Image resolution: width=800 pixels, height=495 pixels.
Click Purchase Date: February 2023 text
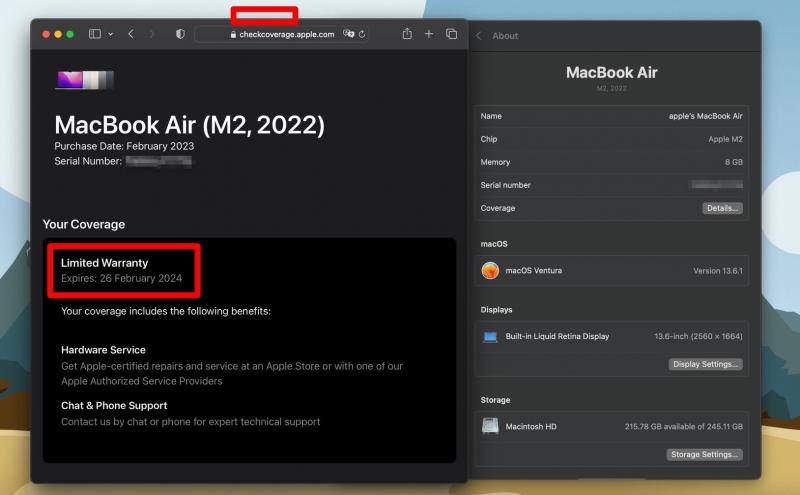(x=124, y=146)
